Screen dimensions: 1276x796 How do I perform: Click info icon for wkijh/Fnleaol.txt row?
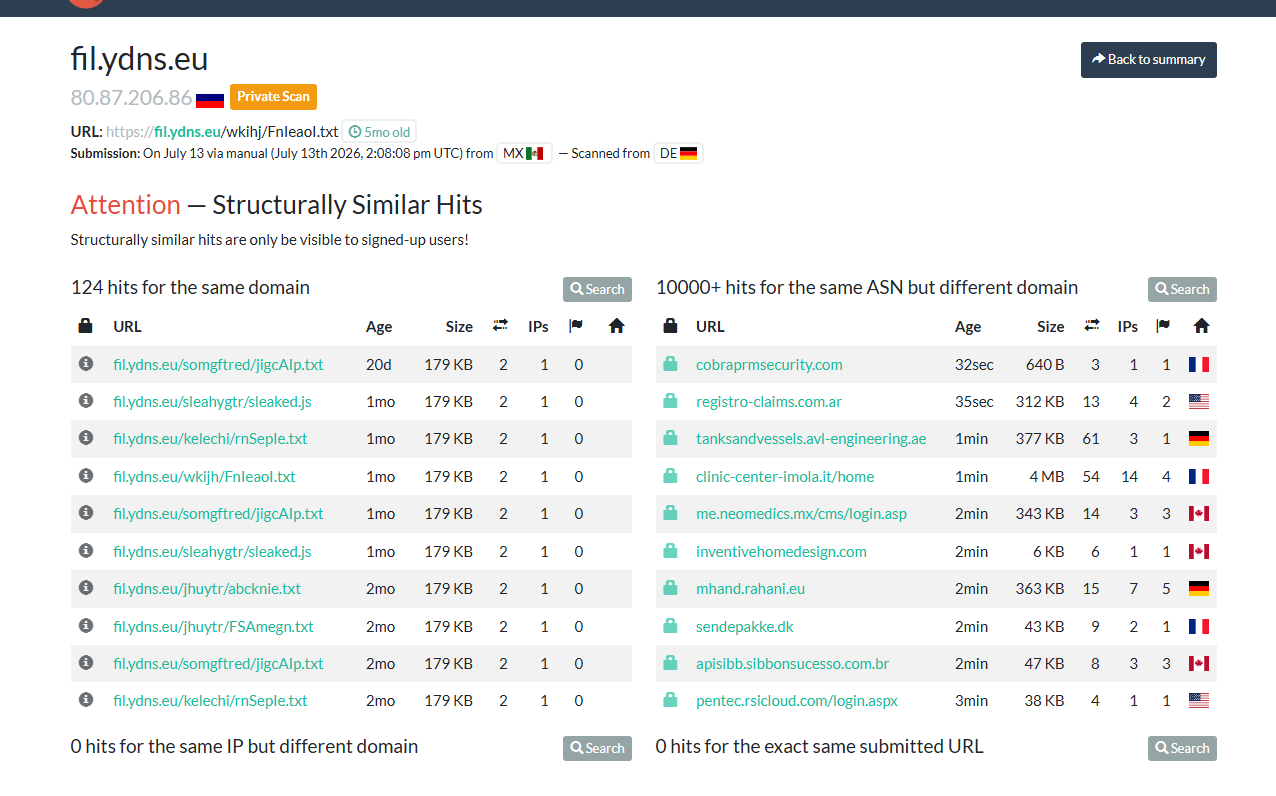(86, 475)
